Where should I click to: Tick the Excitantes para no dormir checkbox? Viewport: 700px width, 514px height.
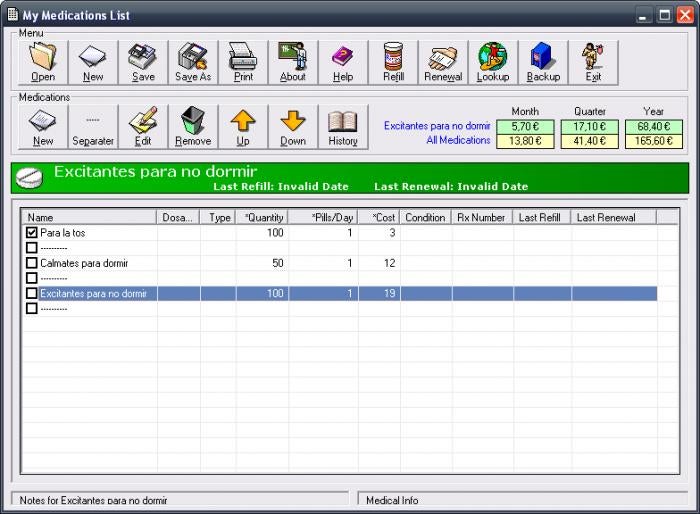point(31,293)
